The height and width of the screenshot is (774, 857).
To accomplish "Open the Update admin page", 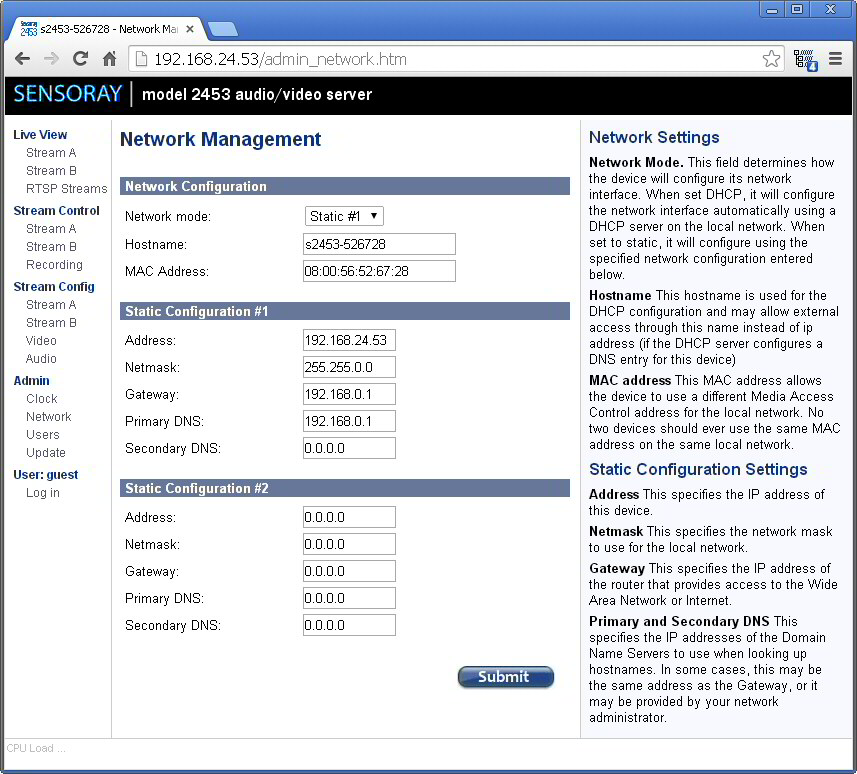I will pos(45,453).
